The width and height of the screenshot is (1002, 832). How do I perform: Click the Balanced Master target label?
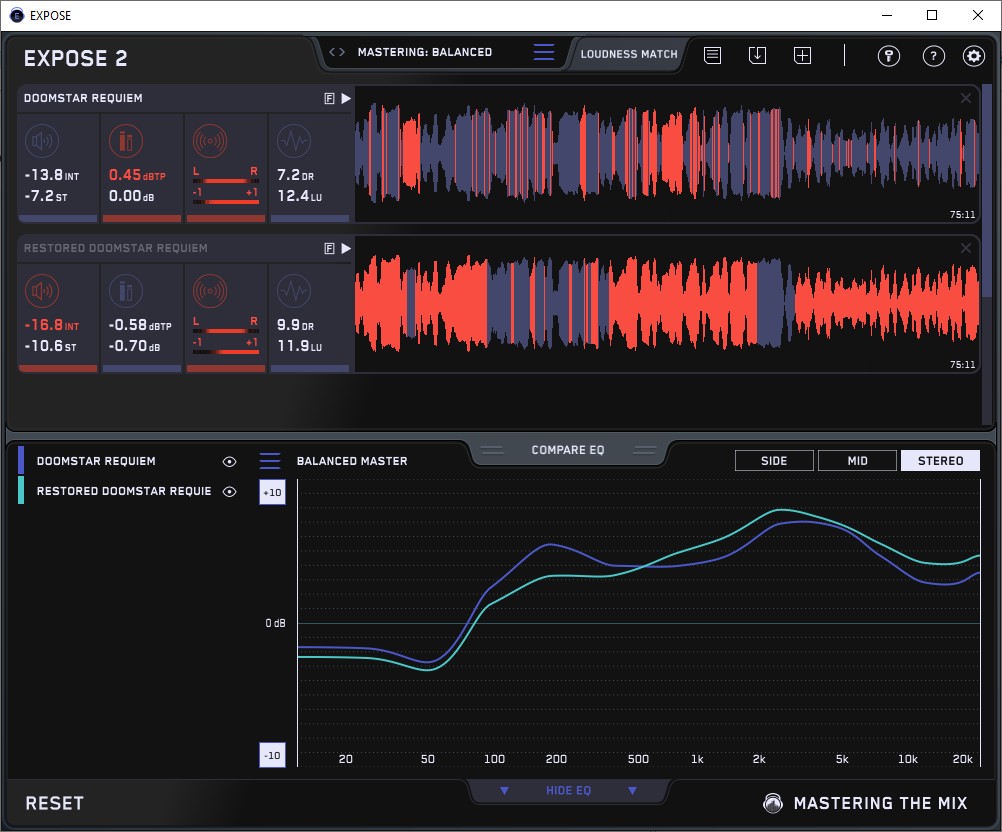(x=352, y=461)
